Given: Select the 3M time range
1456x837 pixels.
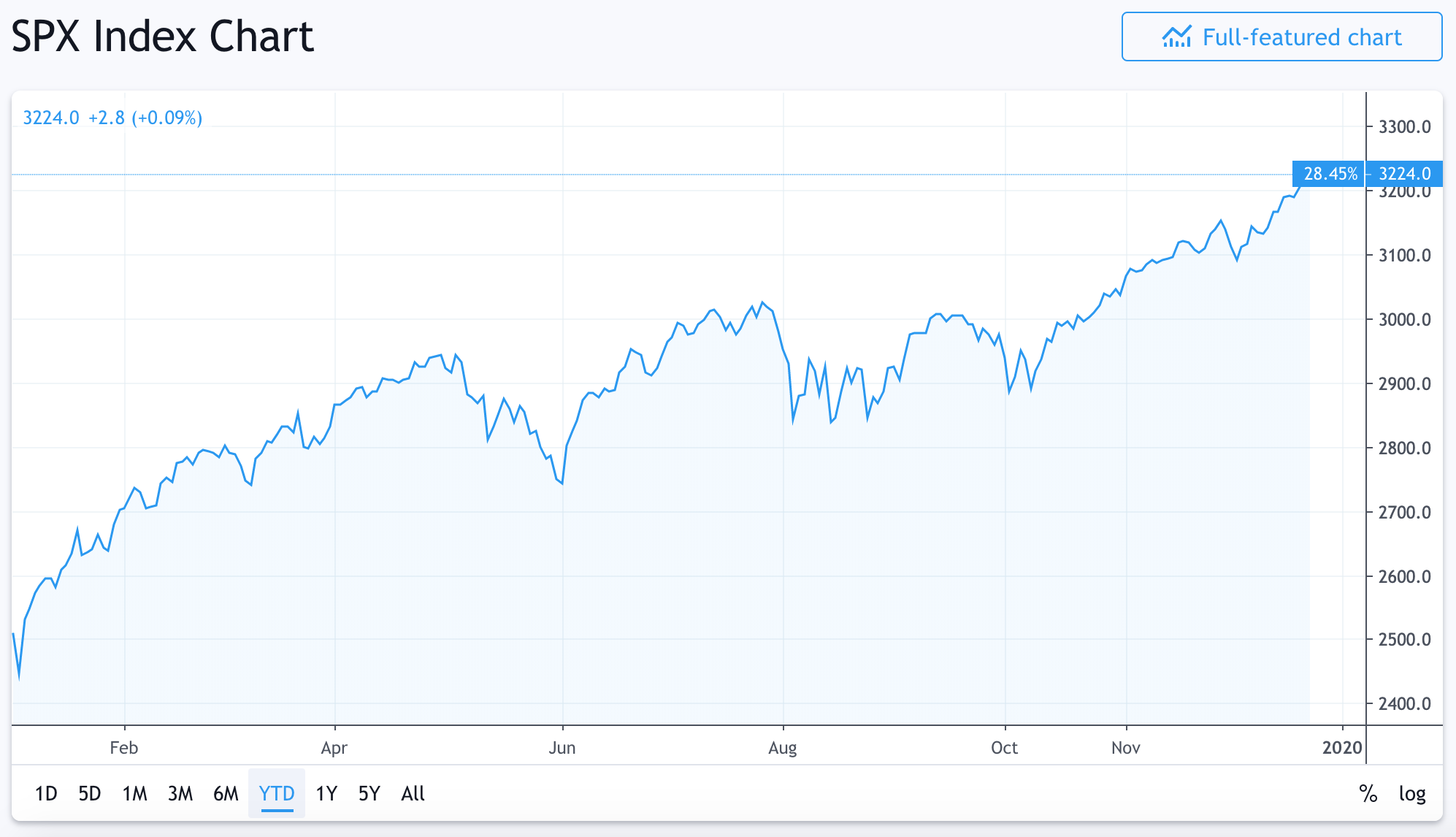Looking at the screenshot, I should coord(180,793).
